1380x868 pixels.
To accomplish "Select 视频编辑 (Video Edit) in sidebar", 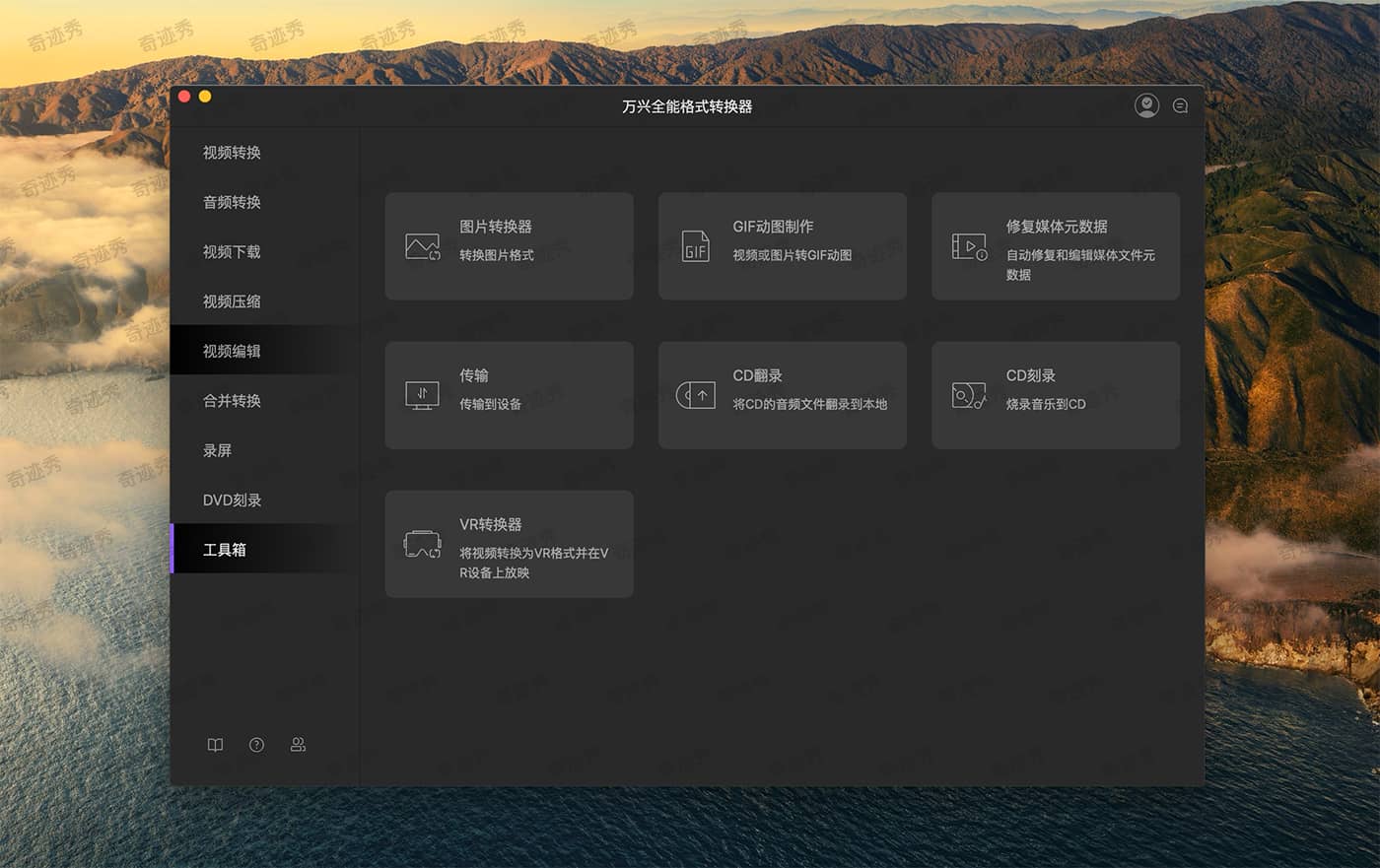I will tap(232, 352).
